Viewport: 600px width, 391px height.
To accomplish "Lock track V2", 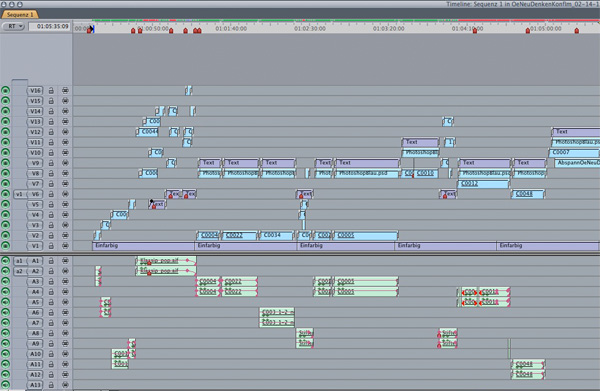I will [x=51, y=235].
